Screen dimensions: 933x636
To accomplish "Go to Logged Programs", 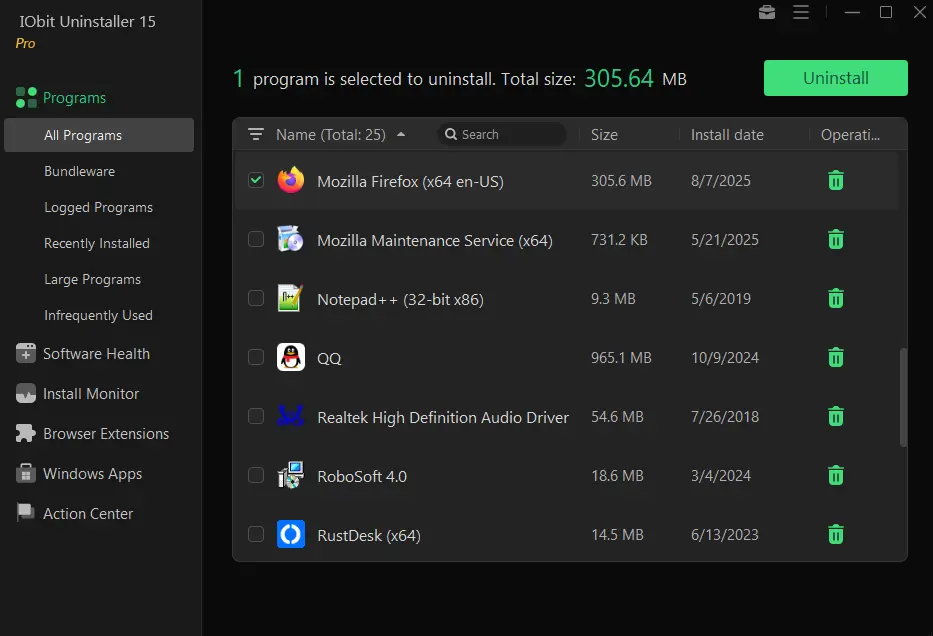I will 99,207.
